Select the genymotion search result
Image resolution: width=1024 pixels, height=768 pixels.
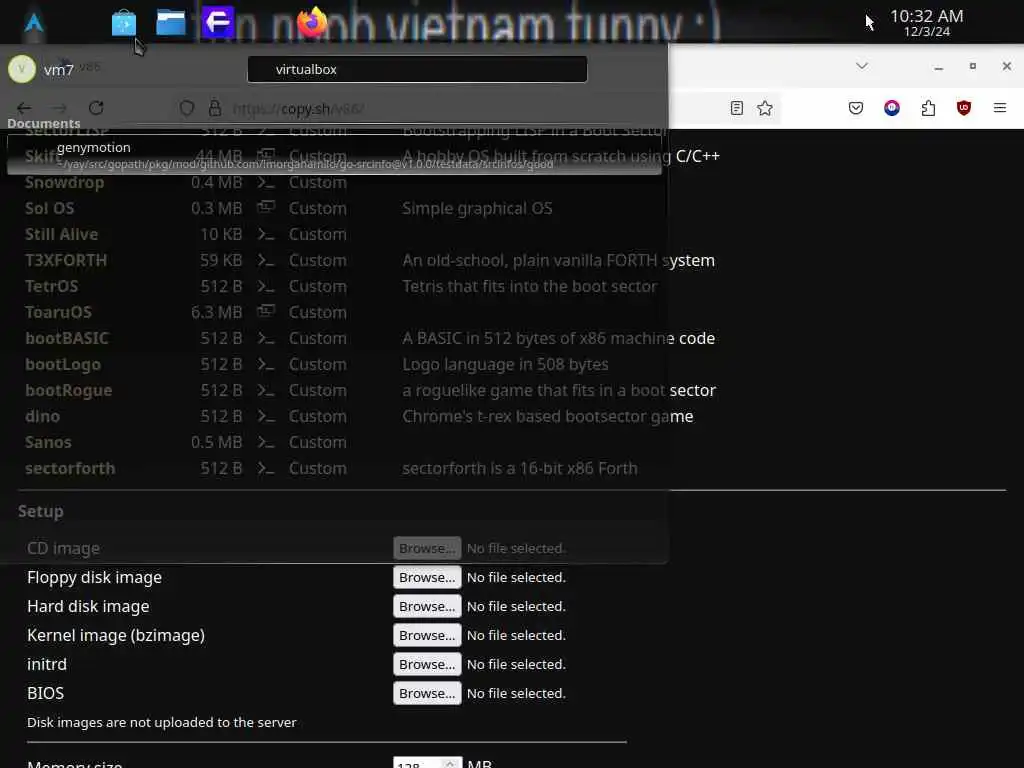coord(334,155)
